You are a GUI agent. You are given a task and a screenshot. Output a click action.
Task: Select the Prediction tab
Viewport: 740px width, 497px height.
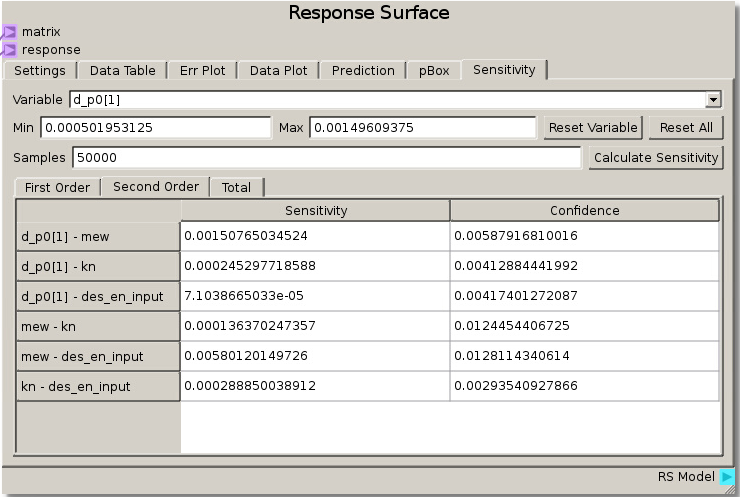[x=363, y=71]
